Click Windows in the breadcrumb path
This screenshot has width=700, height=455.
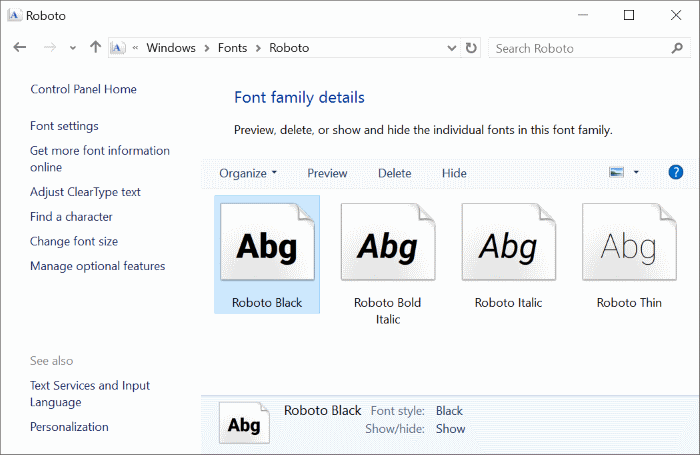click(x=171, y=48)
